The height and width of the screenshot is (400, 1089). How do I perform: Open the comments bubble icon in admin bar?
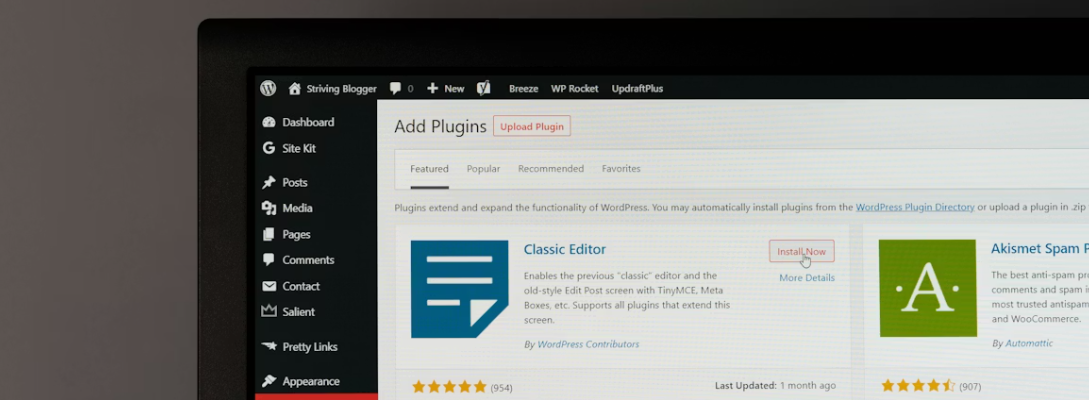395,88
